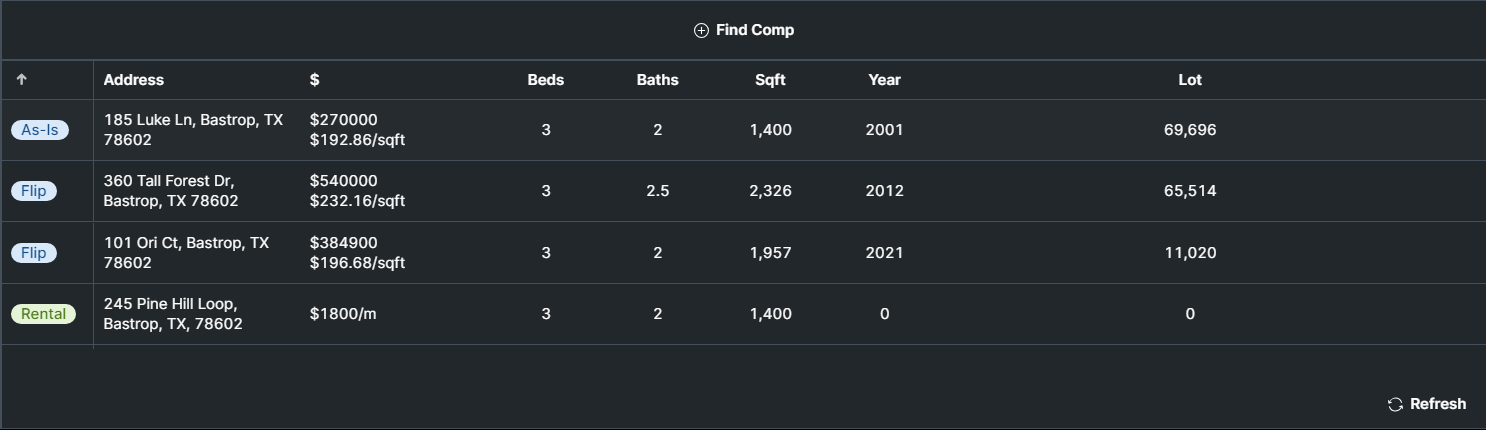This screenshot has width=1486, height=430.
Task: Open the 185 Luke Ln address row
Action: pos(193,130)
